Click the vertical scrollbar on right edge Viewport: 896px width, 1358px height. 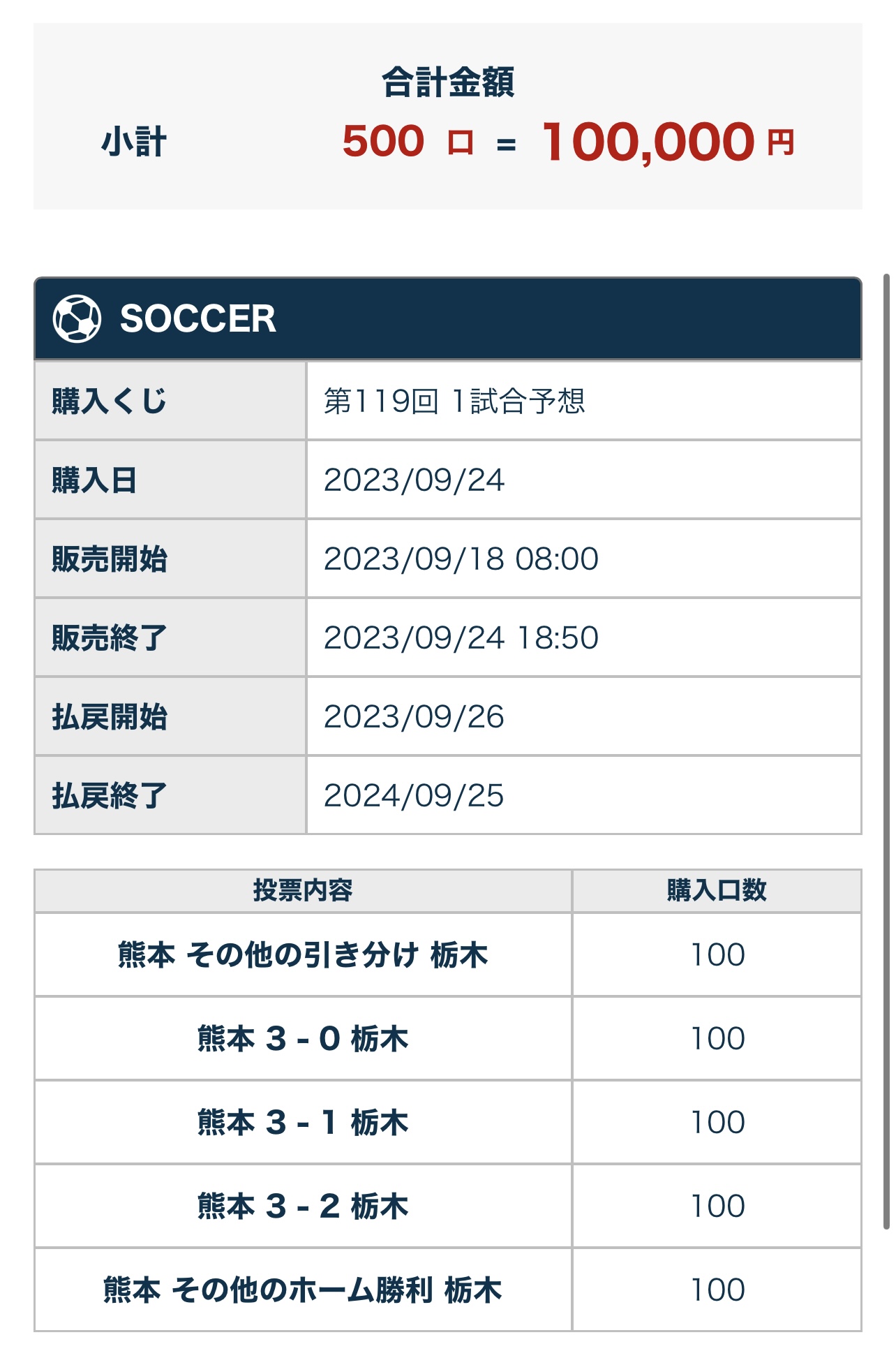886,751
